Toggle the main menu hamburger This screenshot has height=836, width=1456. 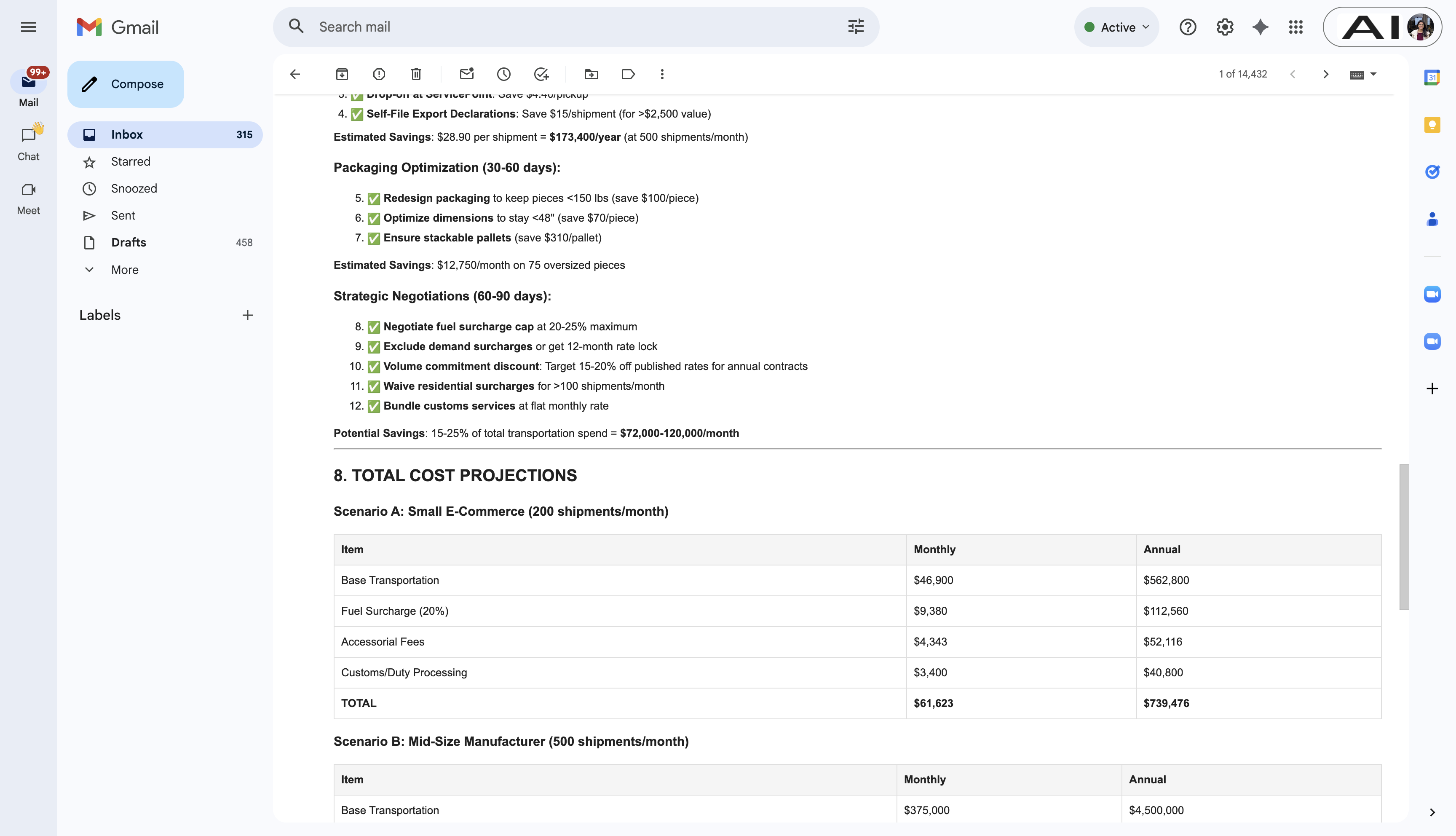[x=28, y=27]
